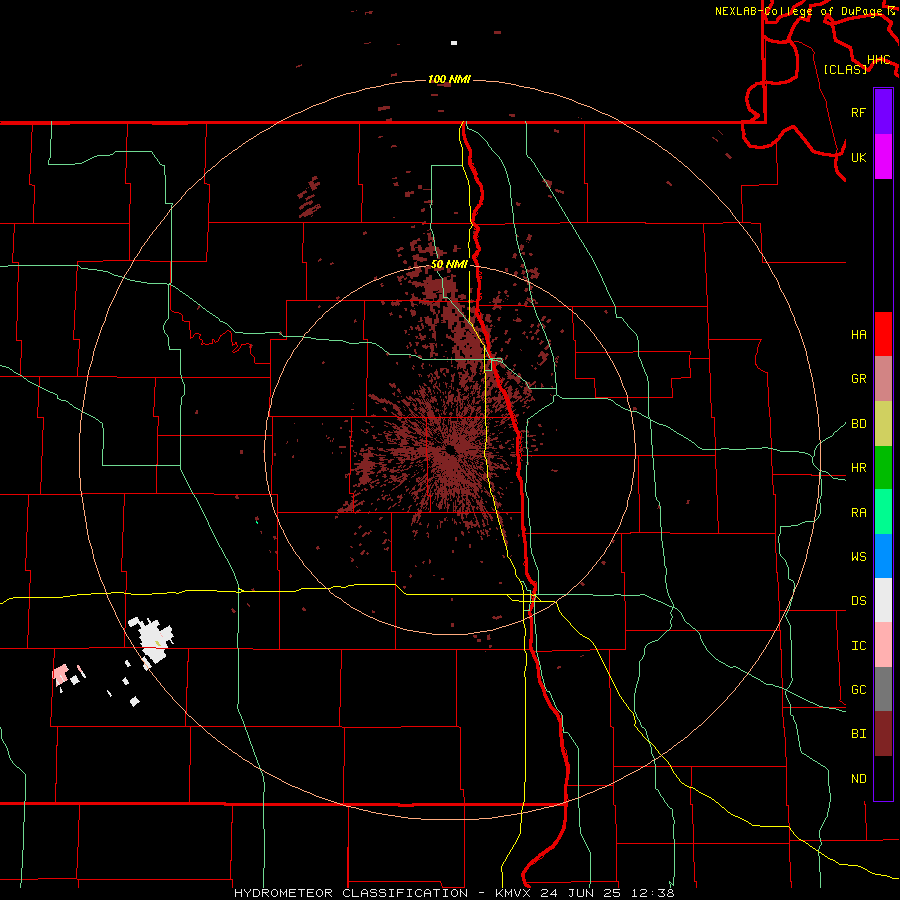The width and height of the screenshot is (900, 900).
Task: Click the BI legend label
Action: 858,734
